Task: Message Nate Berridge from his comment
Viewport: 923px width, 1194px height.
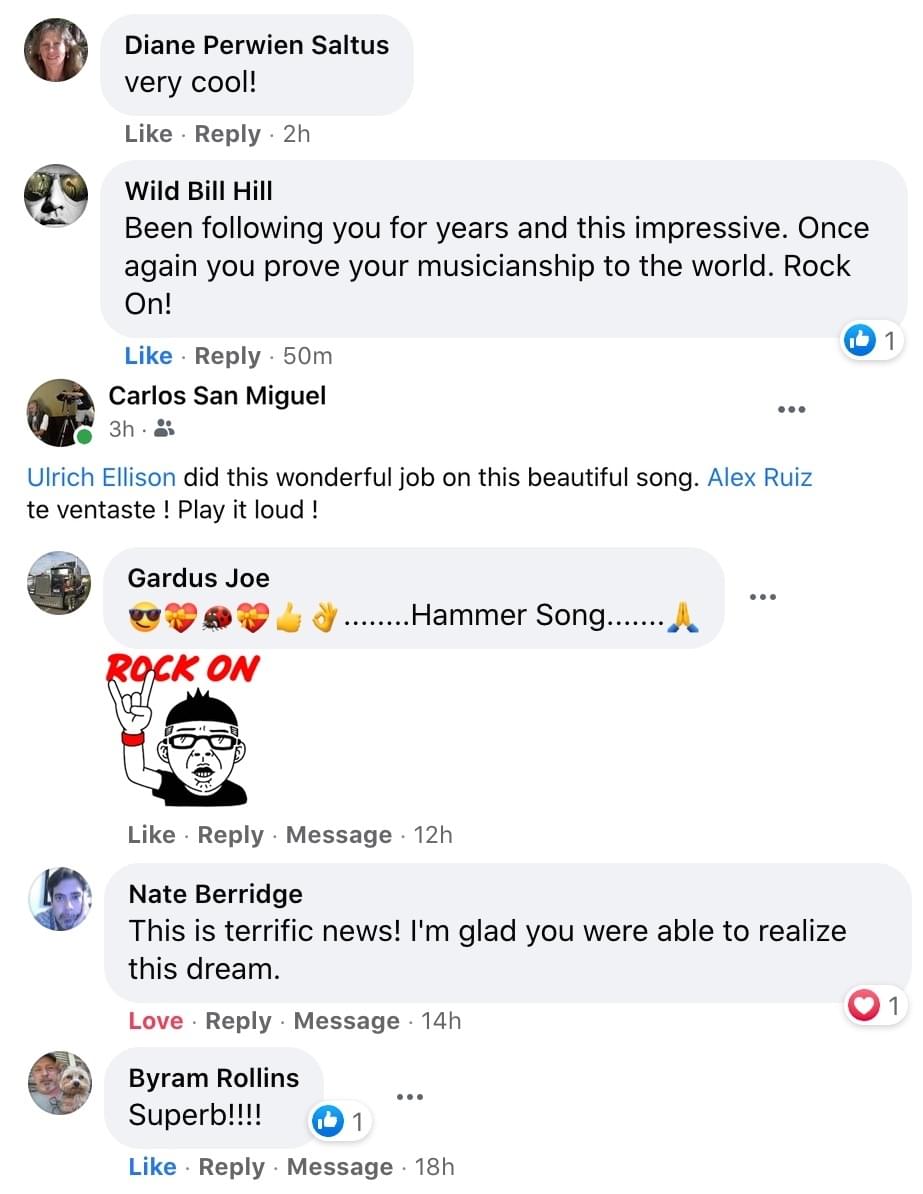Action: tap(346, 1021)
